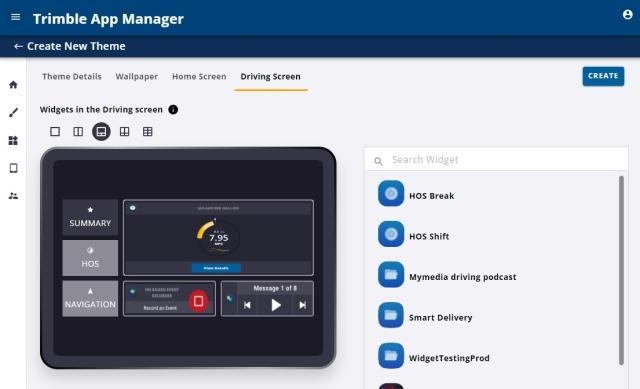Screen dimensions: 640x389
Task: Click the SUMMARY tile in tablet preview
Action: pyautogui.click(x=90, y=217)
